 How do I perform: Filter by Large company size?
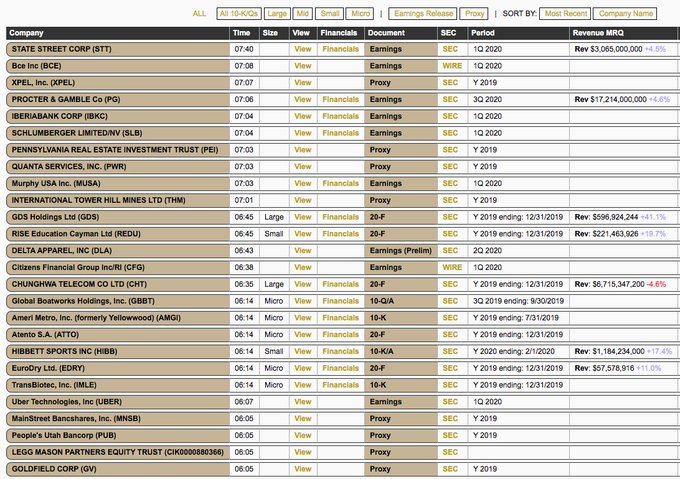pos(277,14)
